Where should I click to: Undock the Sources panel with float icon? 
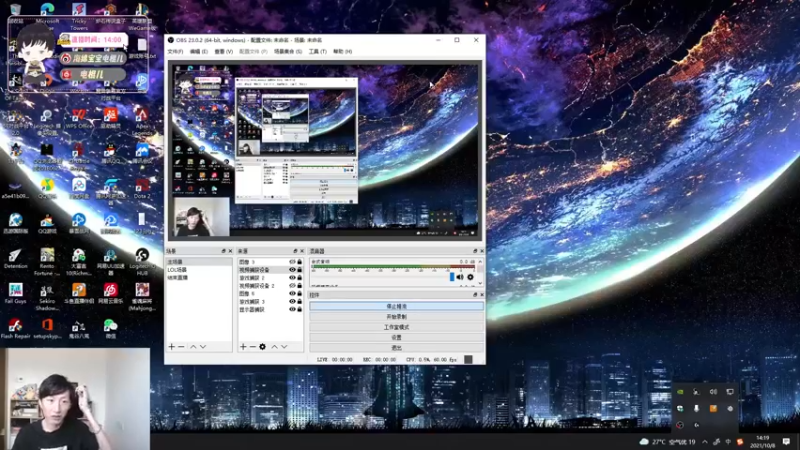295,251
